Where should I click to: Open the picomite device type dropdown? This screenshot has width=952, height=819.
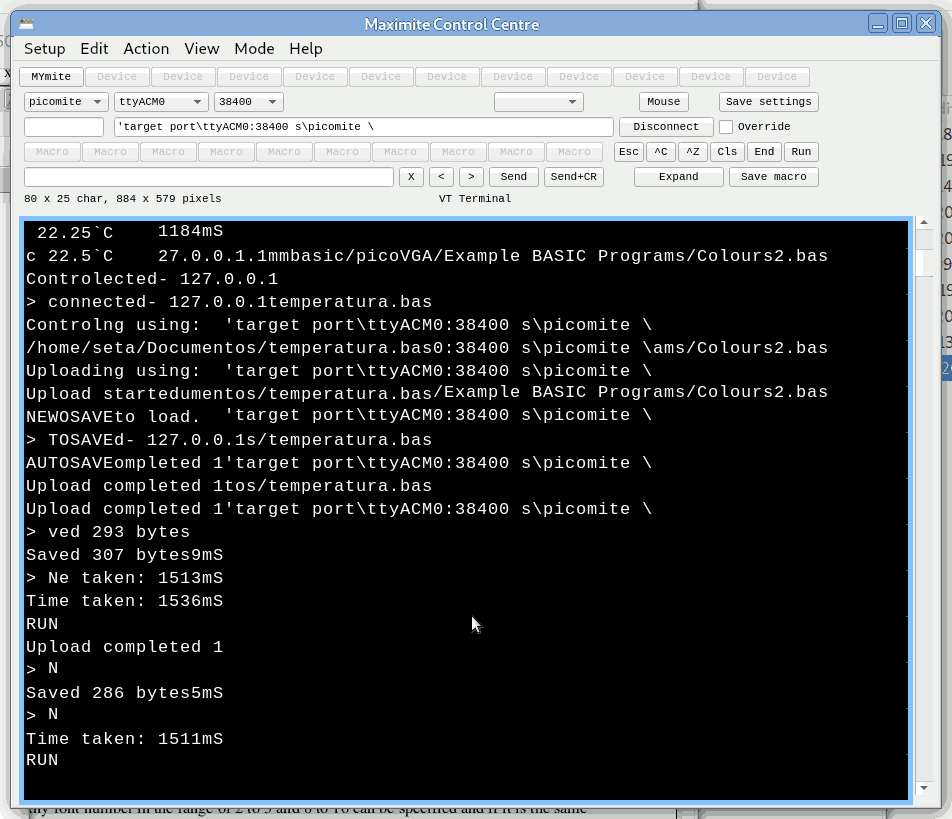66,101
